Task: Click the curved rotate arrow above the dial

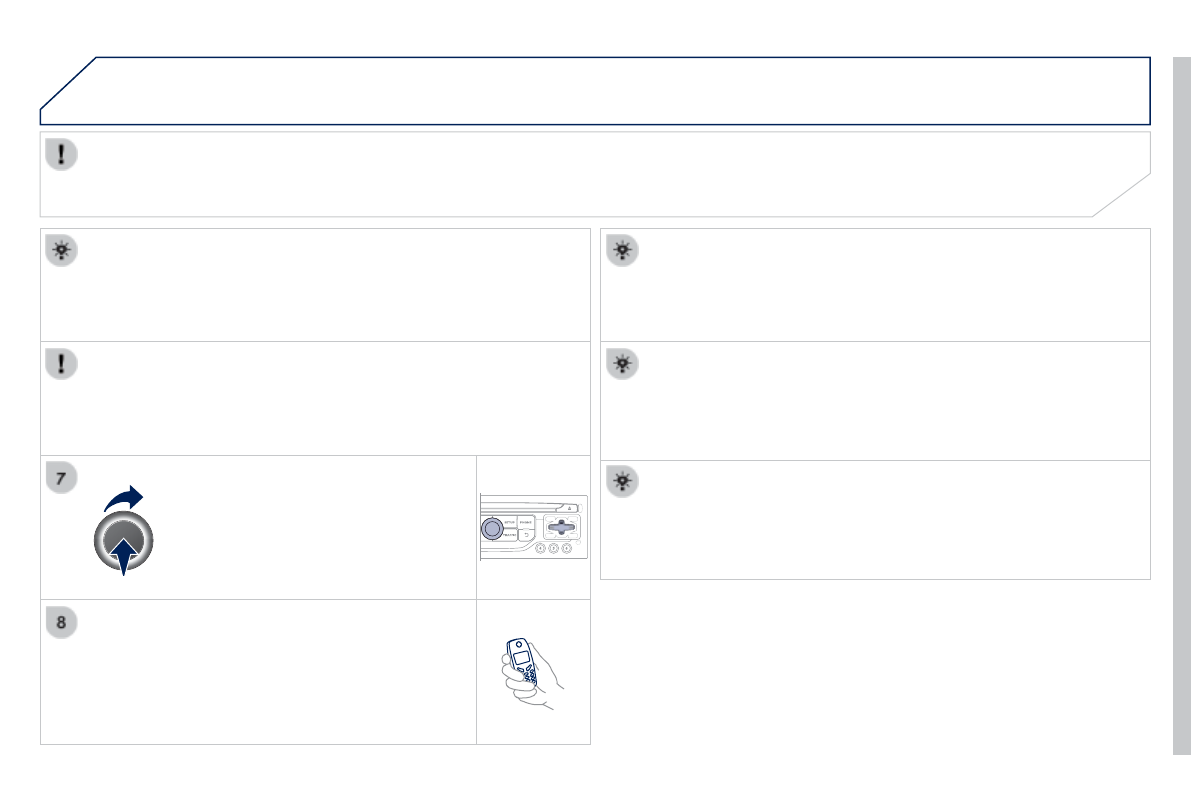Action: click(124, 498)
